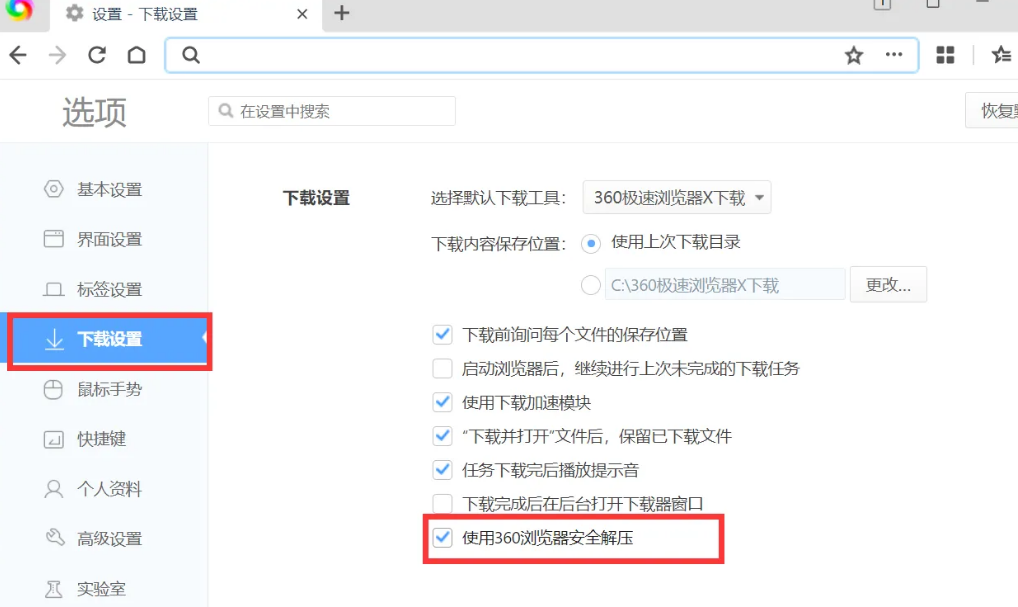
Task: Open the extensions grid icon
Action: coord(945,55)
